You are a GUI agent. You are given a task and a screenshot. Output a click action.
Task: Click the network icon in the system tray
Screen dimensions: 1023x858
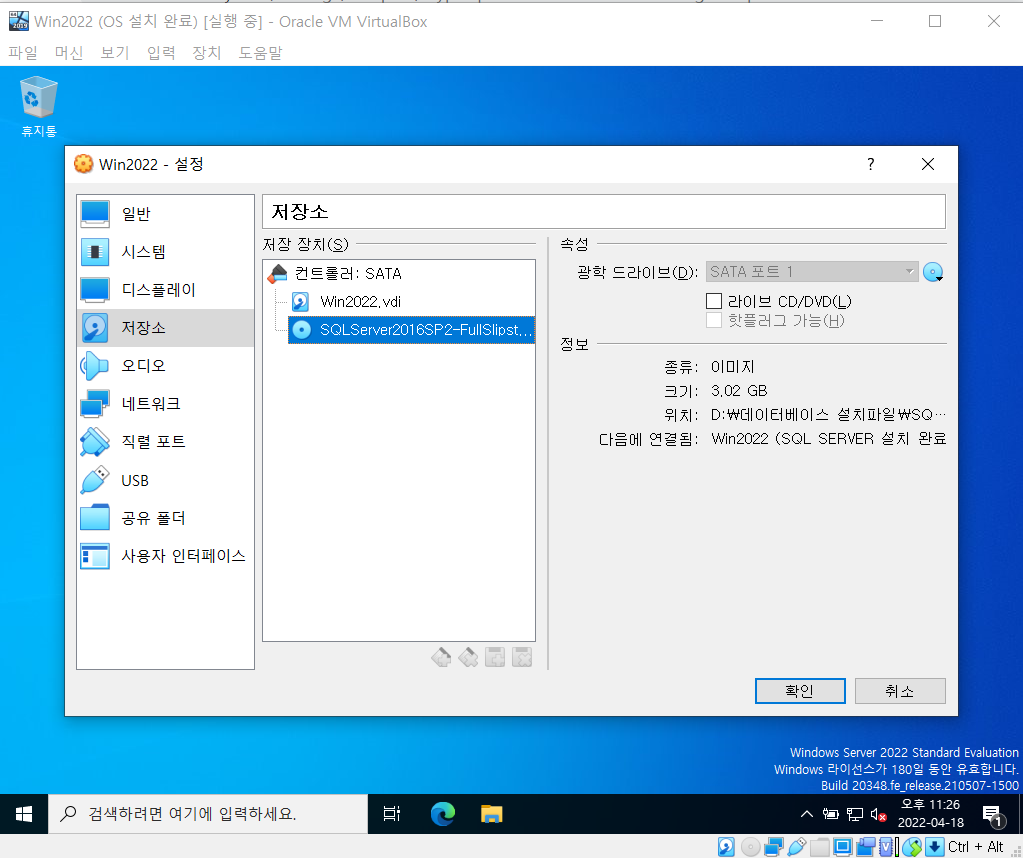(x=855, y=814)
